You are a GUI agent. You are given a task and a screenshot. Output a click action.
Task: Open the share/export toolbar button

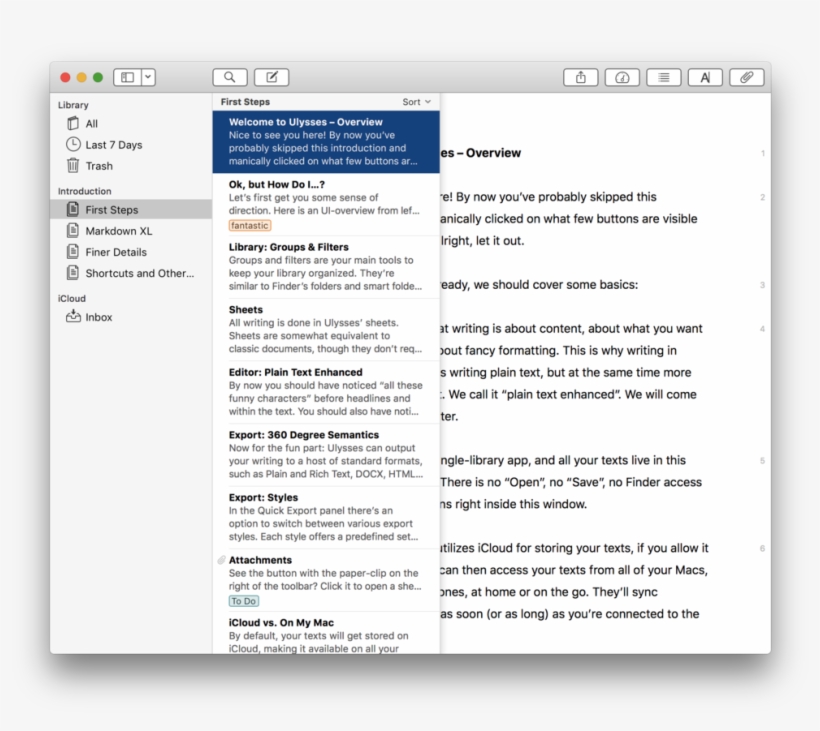click(580, 77)
